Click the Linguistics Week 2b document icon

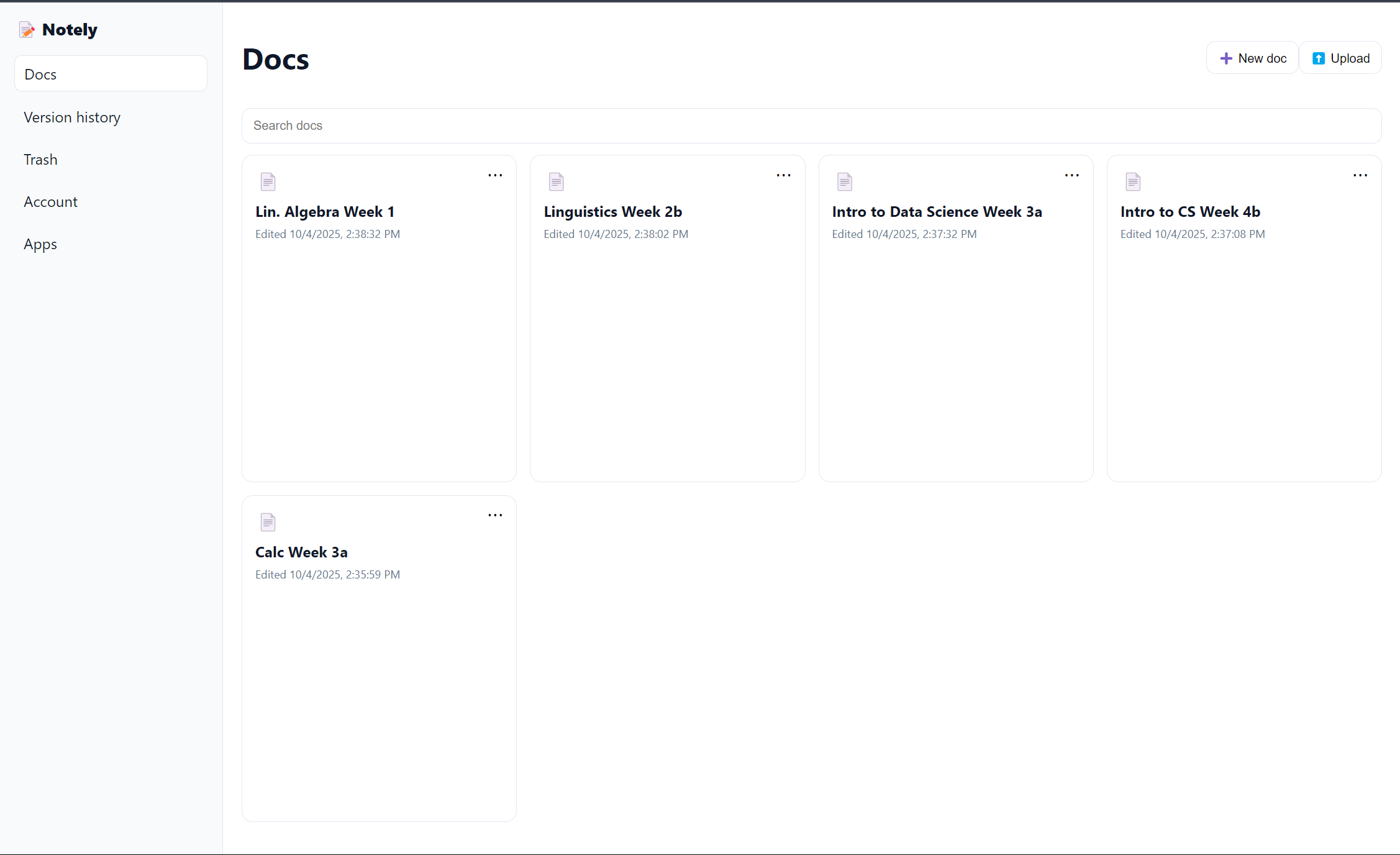(556, 181)
